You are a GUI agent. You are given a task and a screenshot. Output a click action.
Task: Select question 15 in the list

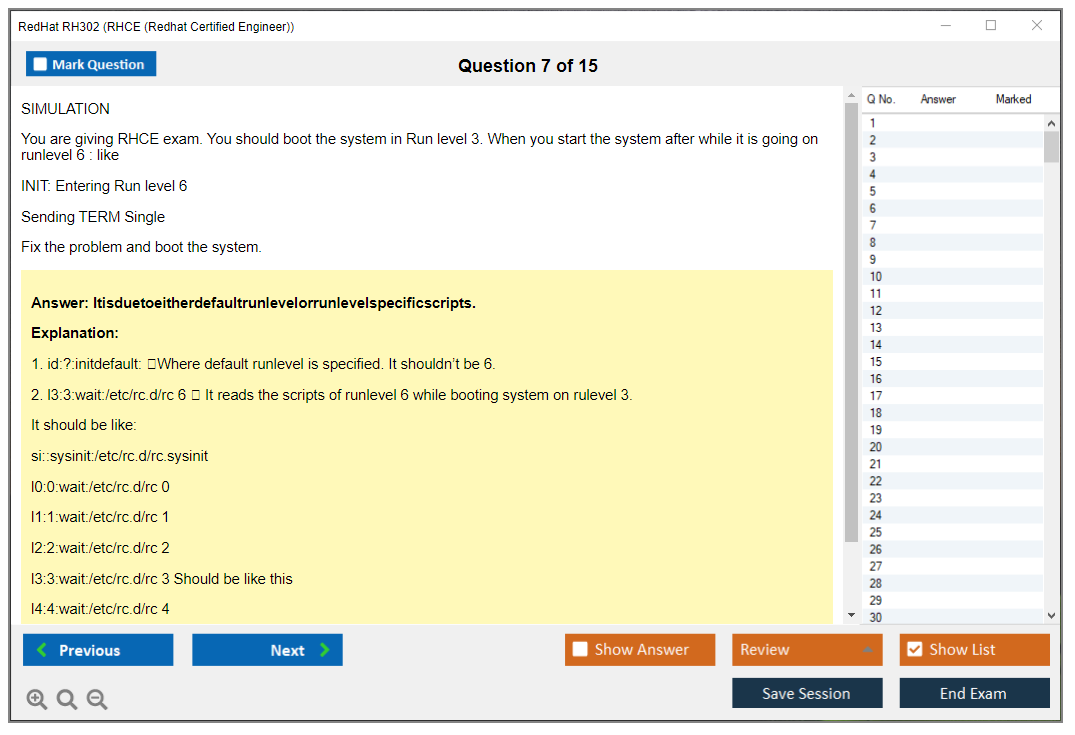click(876, 362)
